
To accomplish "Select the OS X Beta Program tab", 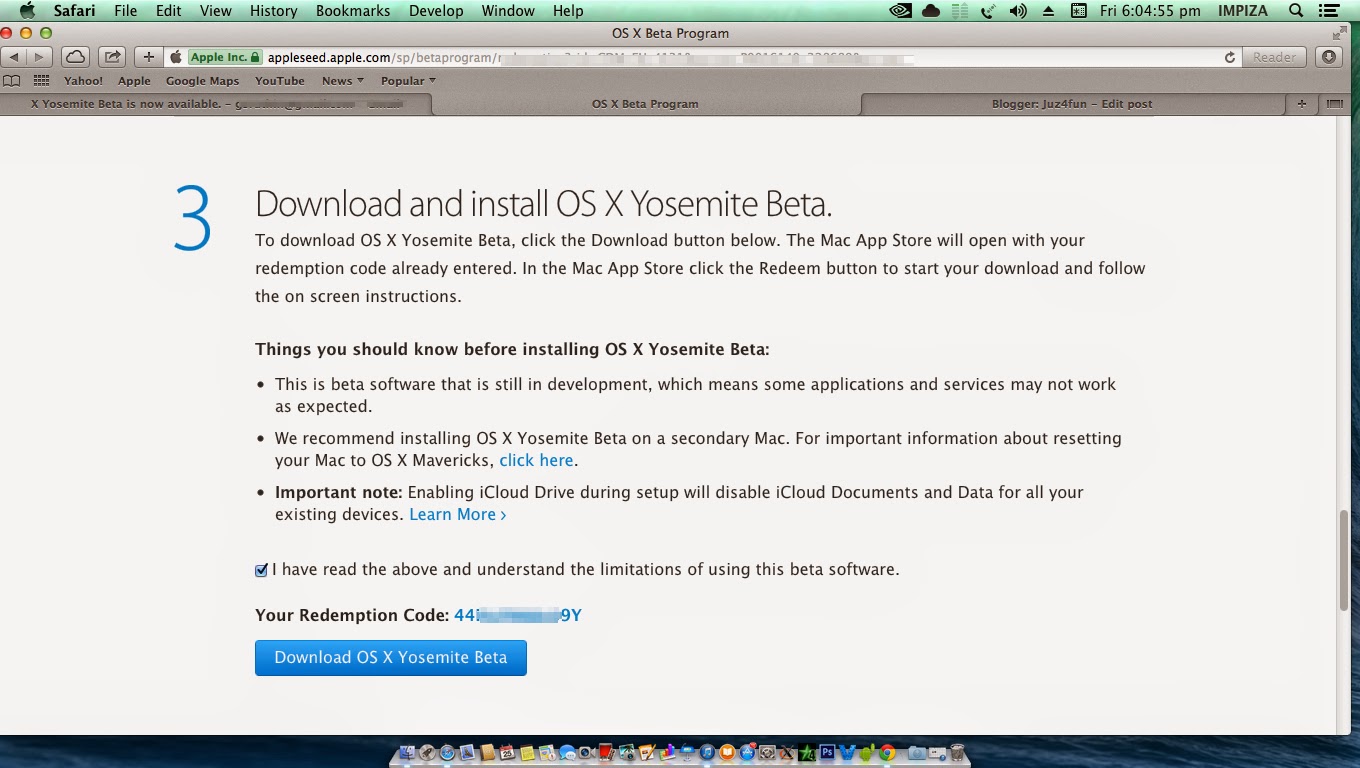I will [x=645, y=104].
